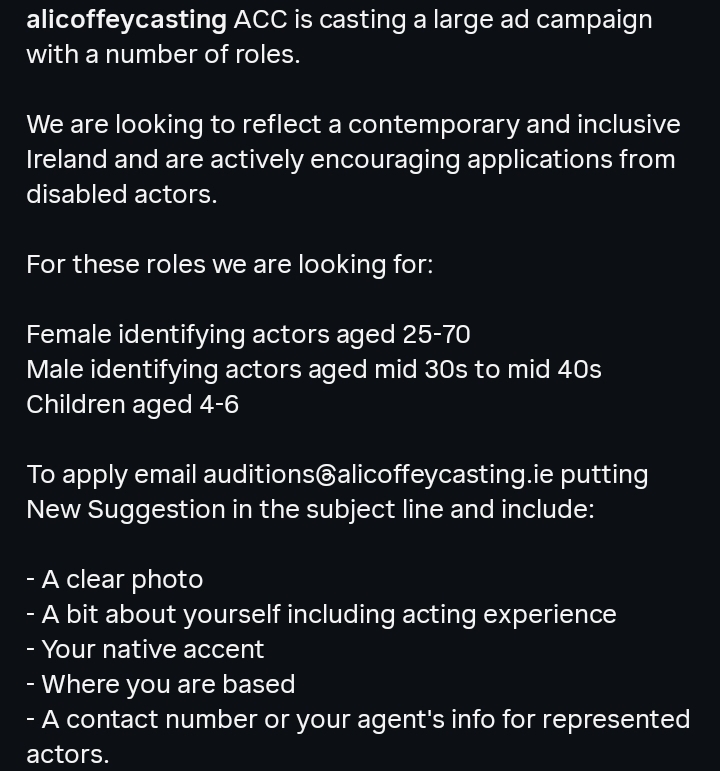The height and width of the screenshot is (771, 720).
Task: Click the '- Where you are based' list item
Action: click(161, 684)
